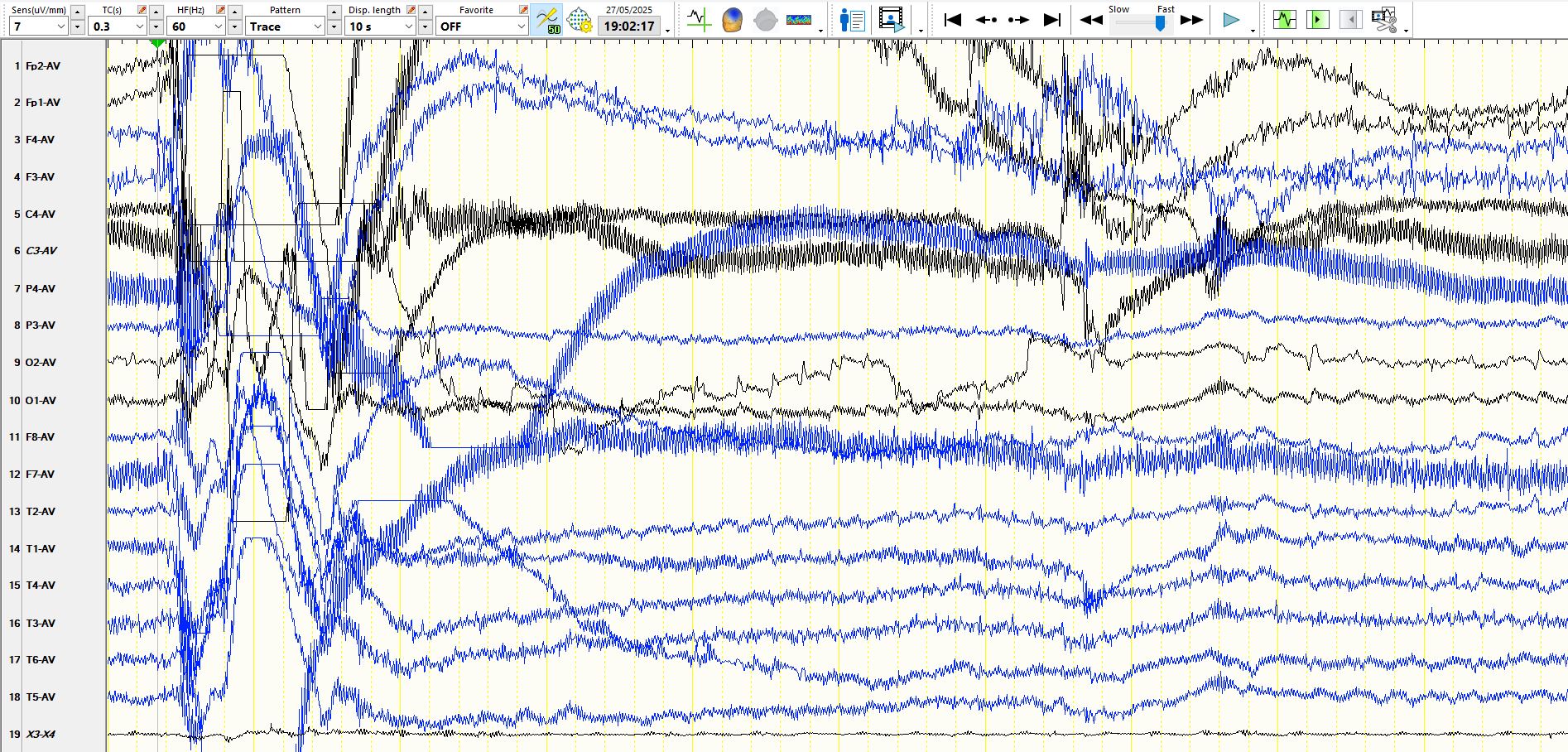Image resolution: width=1568 pixels, height=752 pixels.
Task: Click the gray page-back icon
Action: point(1350,19)
